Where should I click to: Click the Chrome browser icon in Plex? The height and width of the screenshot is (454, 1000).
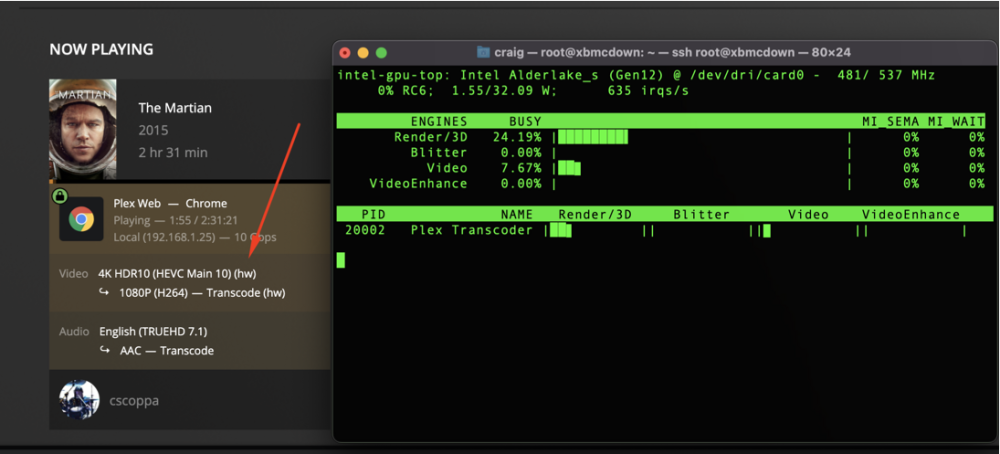81,219
